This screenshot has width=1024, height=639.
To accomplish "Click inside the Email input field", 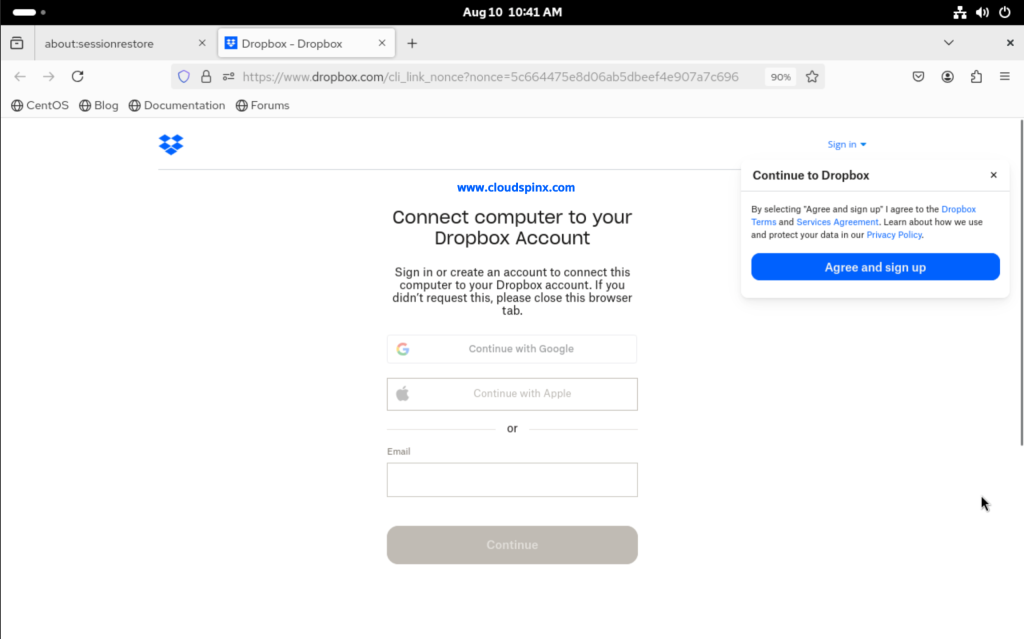I will [511, 480].
